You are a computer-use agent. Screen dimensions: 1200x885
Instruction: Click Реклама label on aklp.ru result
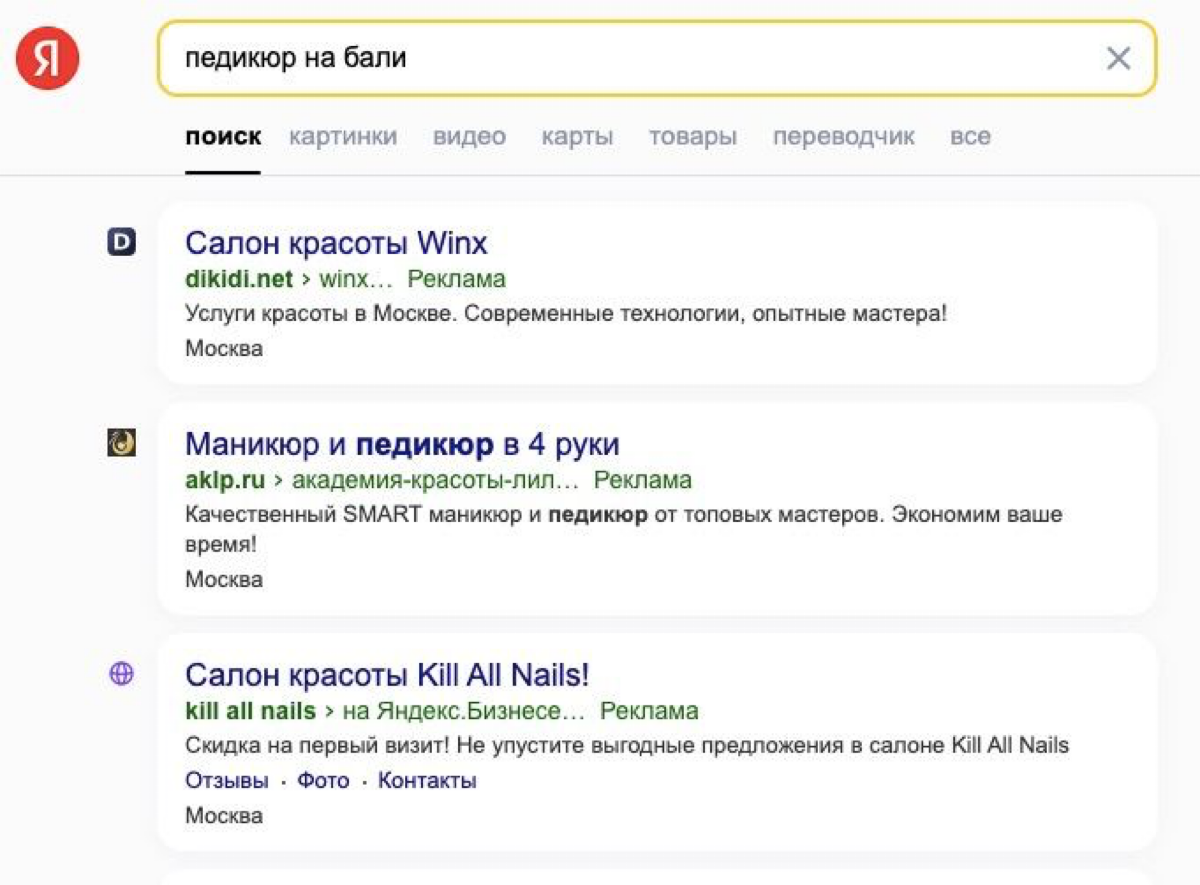click(x=643, y=480)
